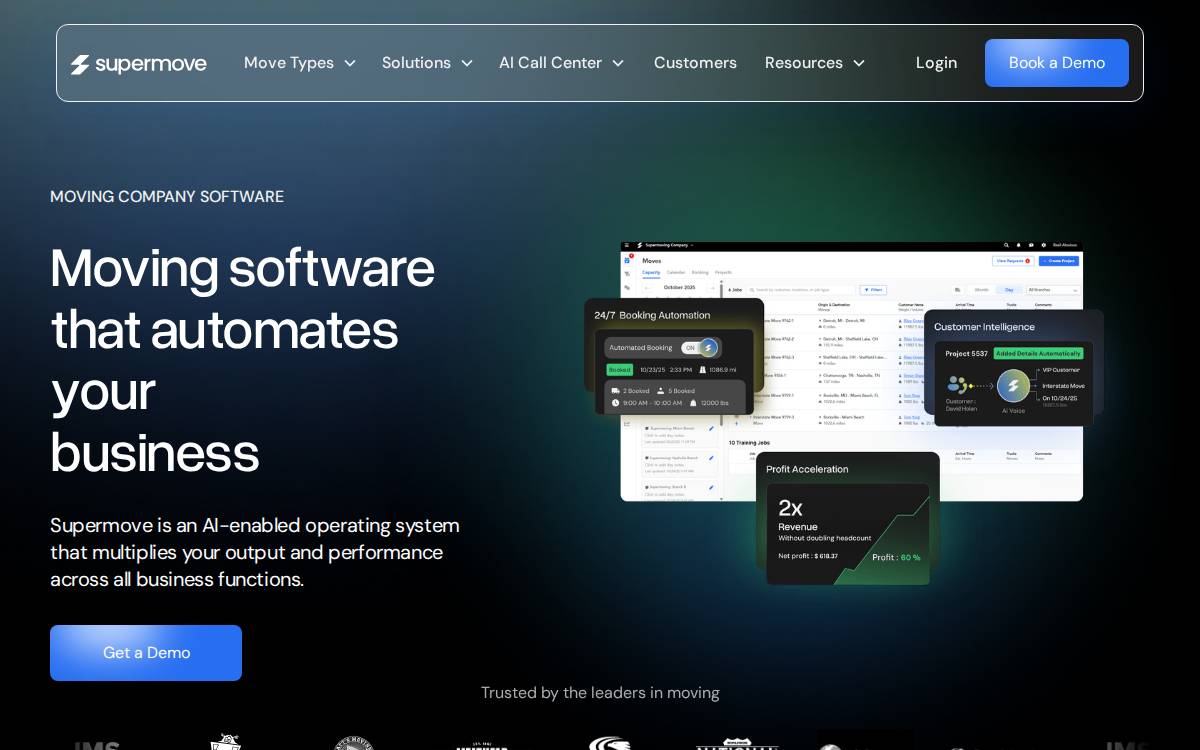Click the 'Moving software that automates' headline
The width and height of the screenshot is (1200, 750).
coord(242,360)
